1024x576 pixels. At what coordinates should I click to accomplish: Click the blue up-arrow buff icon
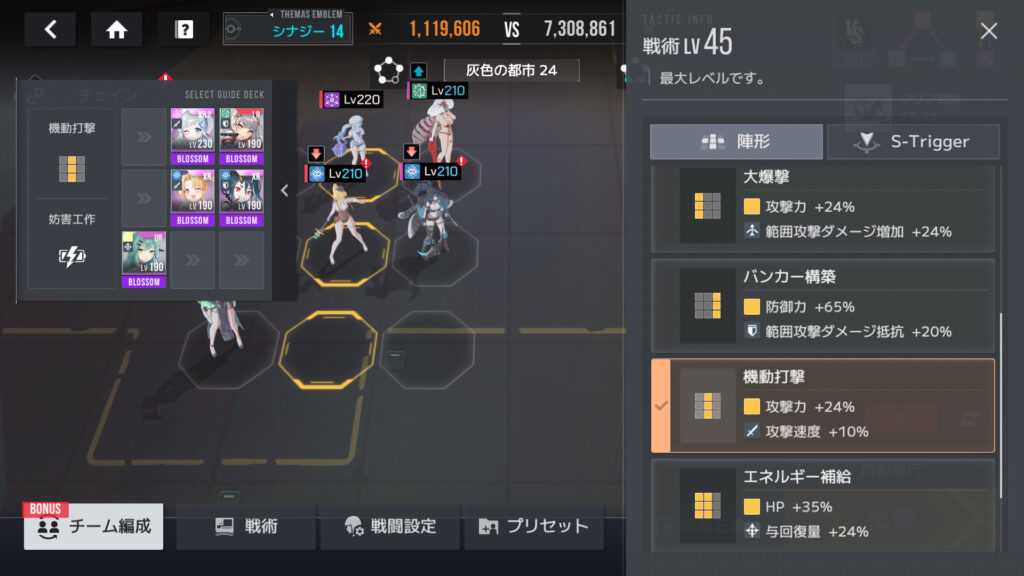(419, 71)
